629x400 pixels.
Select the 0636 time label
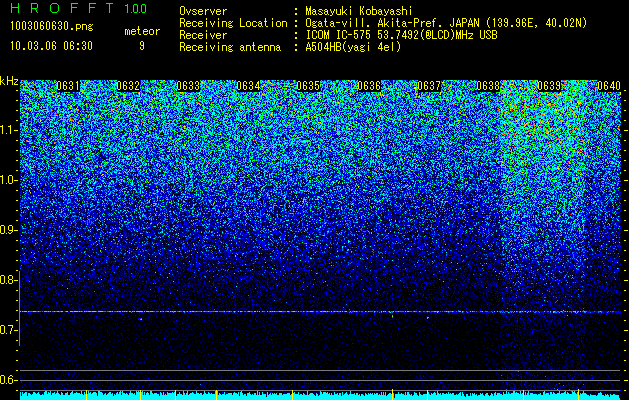tap(369, 86)
